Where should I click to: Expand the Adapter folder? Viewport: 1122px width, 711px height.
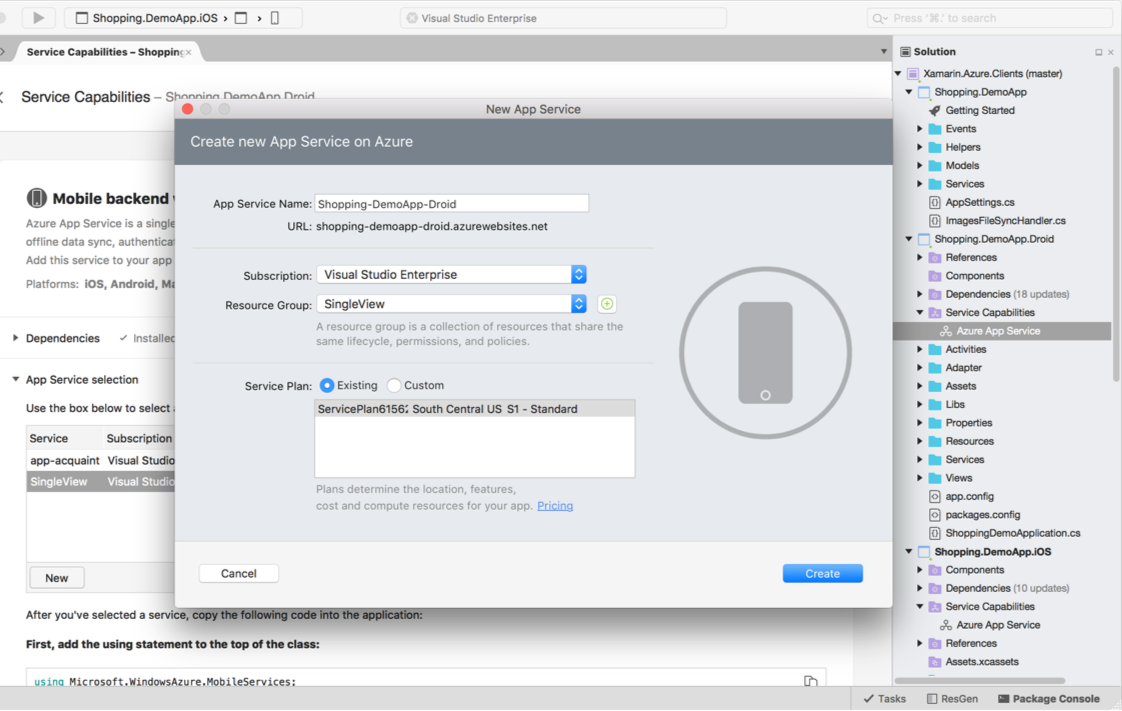pos(920,368)
